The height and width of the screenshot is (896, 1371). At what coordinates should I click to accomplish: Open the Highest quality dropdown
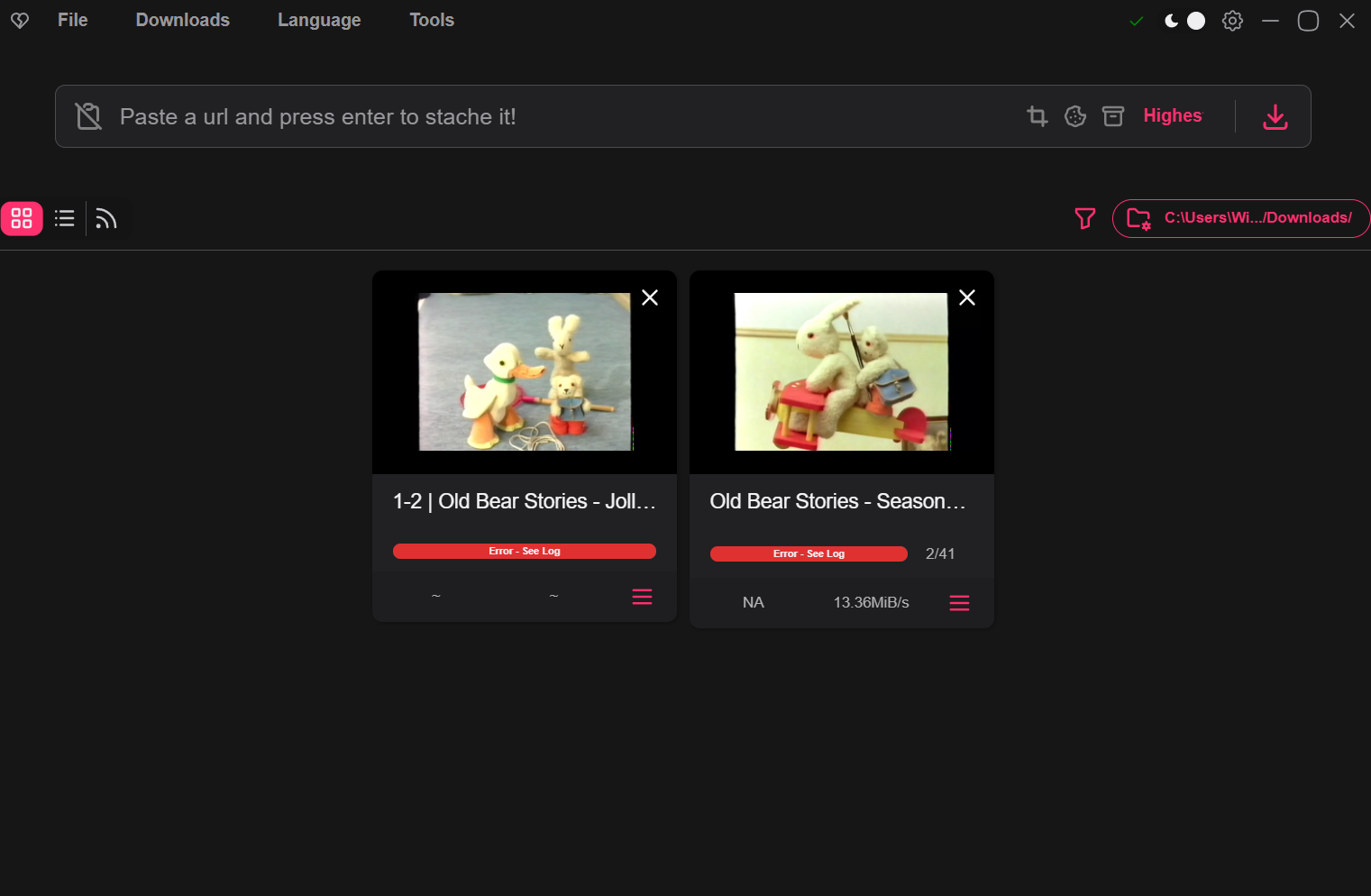pyautogui.click(x=1173, y=115)
